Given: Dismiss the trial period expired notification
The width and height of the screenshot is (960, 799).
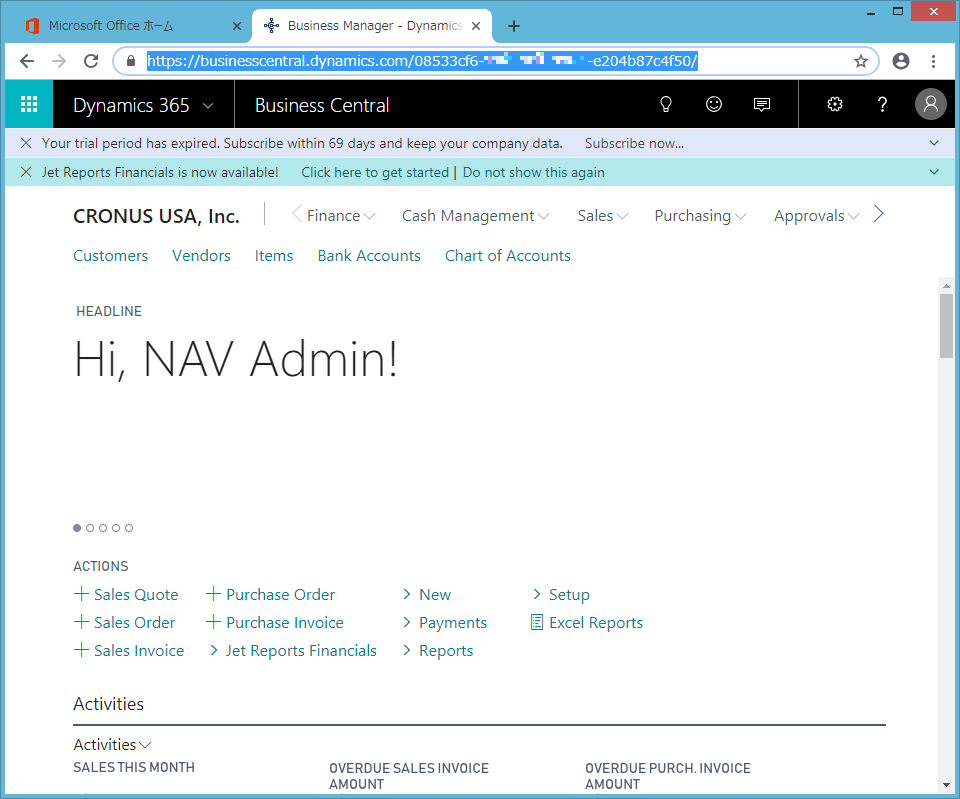Looking at the screenshot, I should pos(26,143).
